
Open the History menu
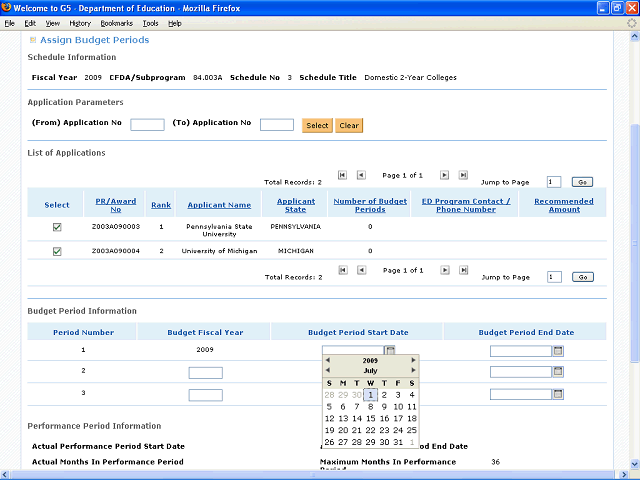[x=80, y=23]
